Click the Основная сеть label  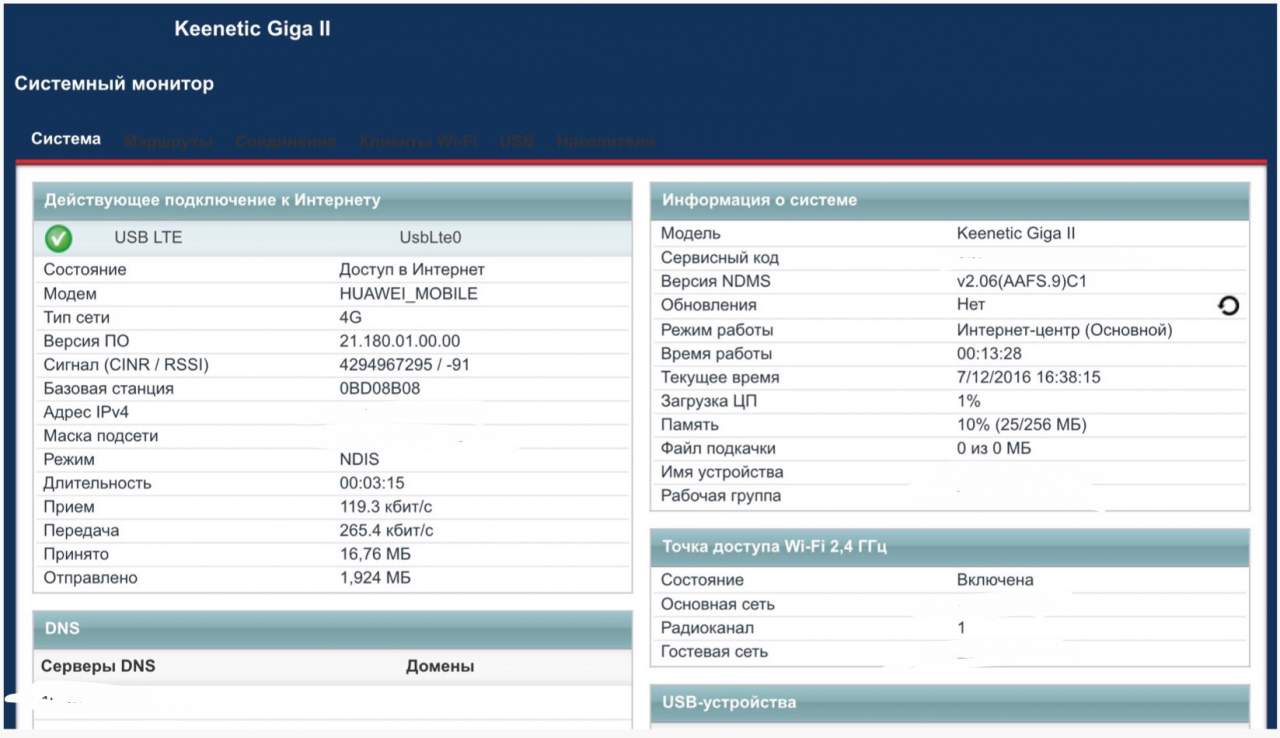[x=718, y=604]
